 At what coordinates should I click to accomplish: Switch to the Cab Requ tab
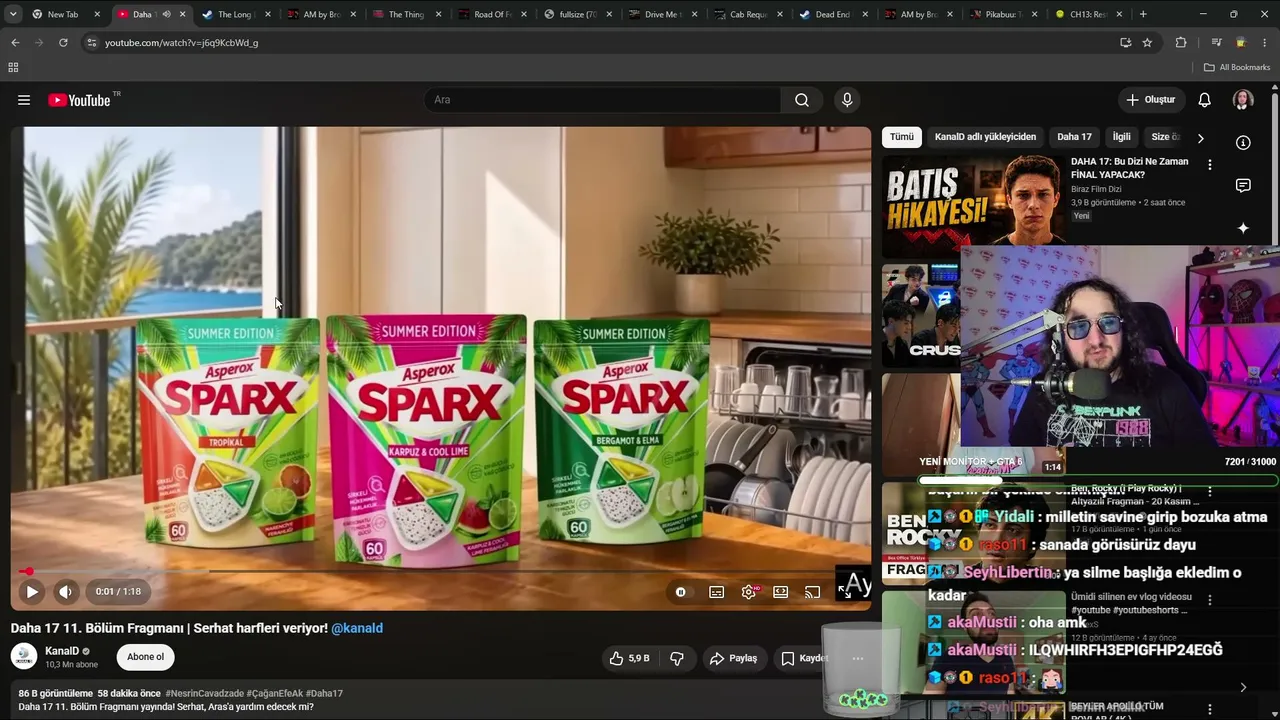[749, 14]
